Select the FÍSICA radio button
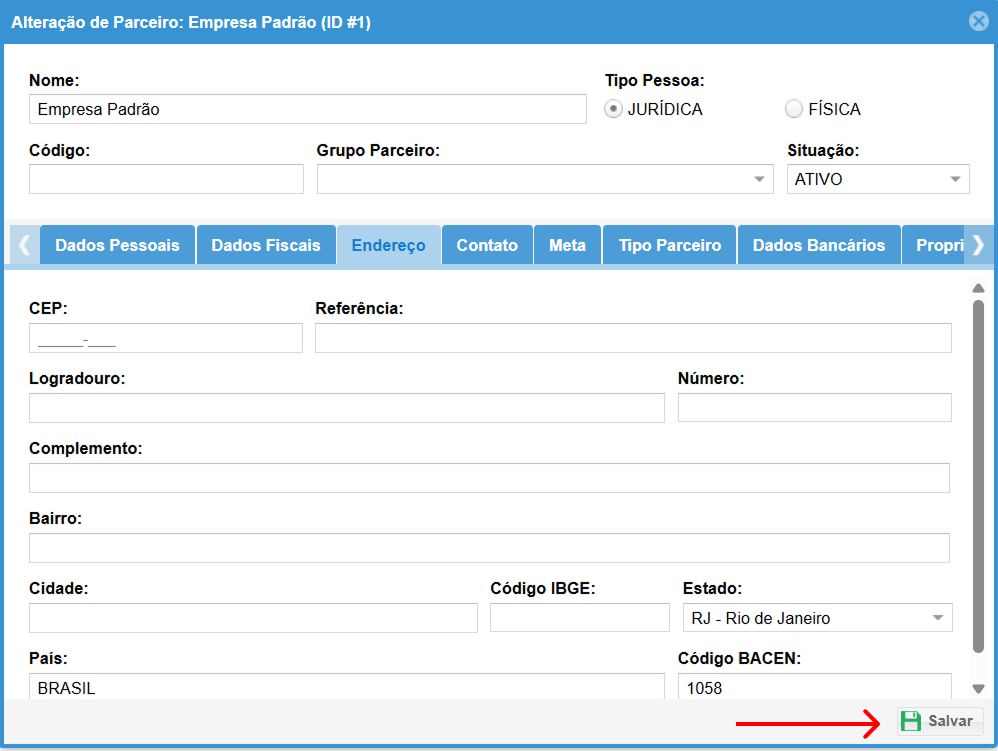 [794, 109]
